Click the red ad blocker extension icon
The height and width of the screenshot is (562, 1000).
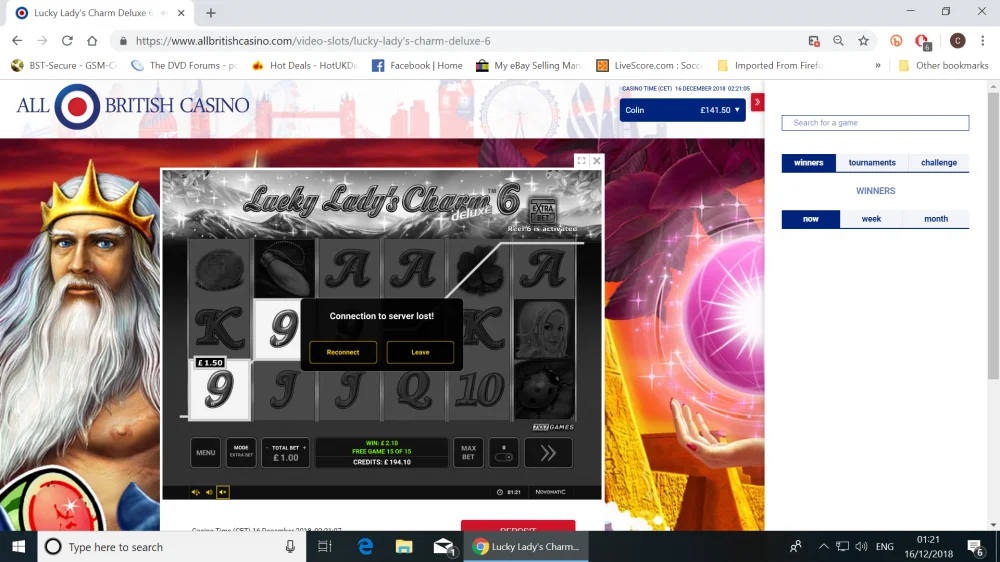(922, 41)
